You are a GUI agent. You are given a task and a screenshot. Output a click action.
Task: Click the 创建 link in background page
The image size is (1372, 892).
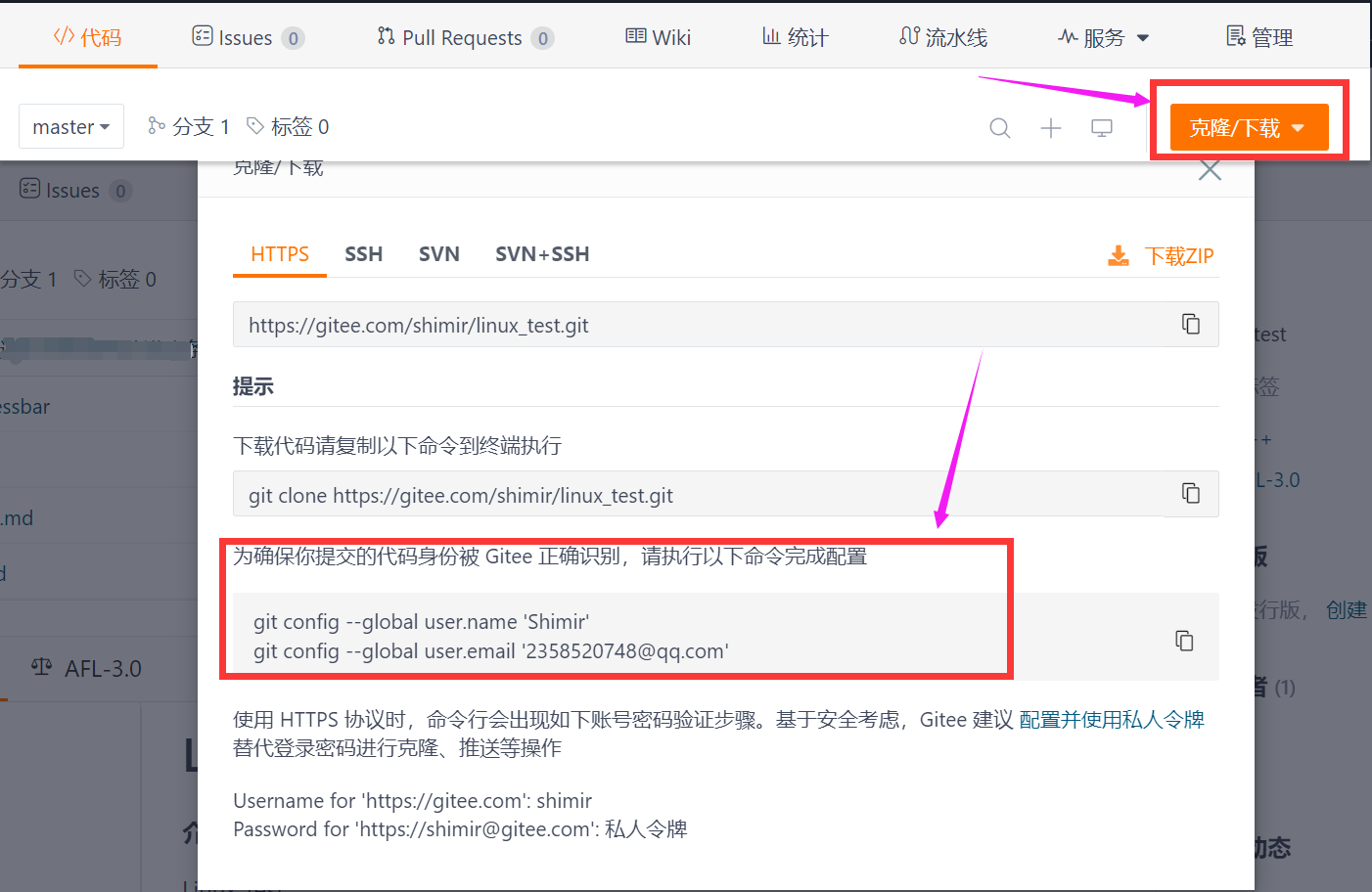tap(1347, 610)
